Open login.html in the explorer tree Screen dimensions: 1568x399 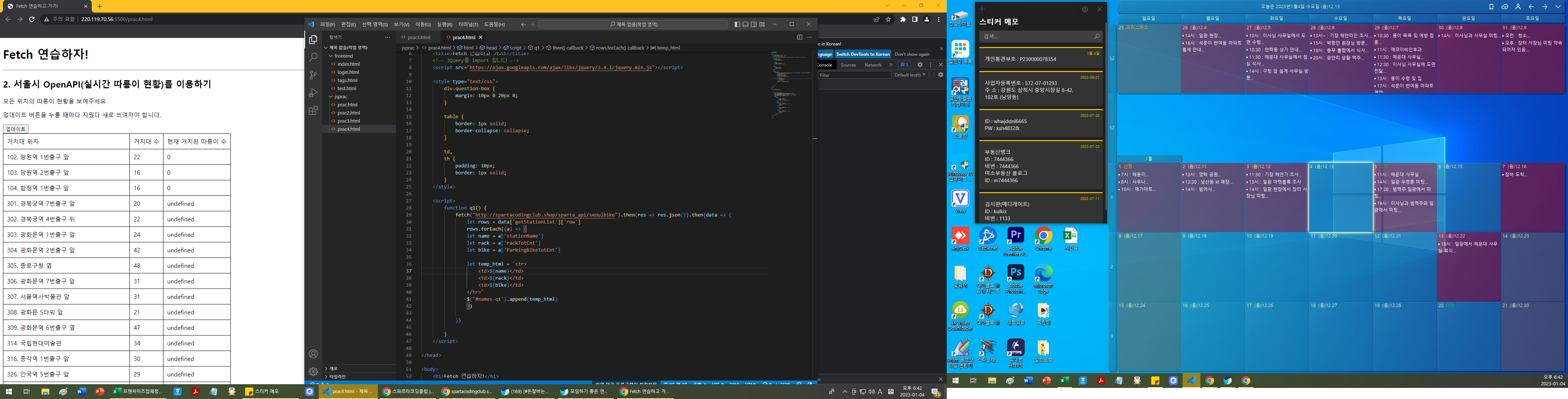(x=348, y=72)
